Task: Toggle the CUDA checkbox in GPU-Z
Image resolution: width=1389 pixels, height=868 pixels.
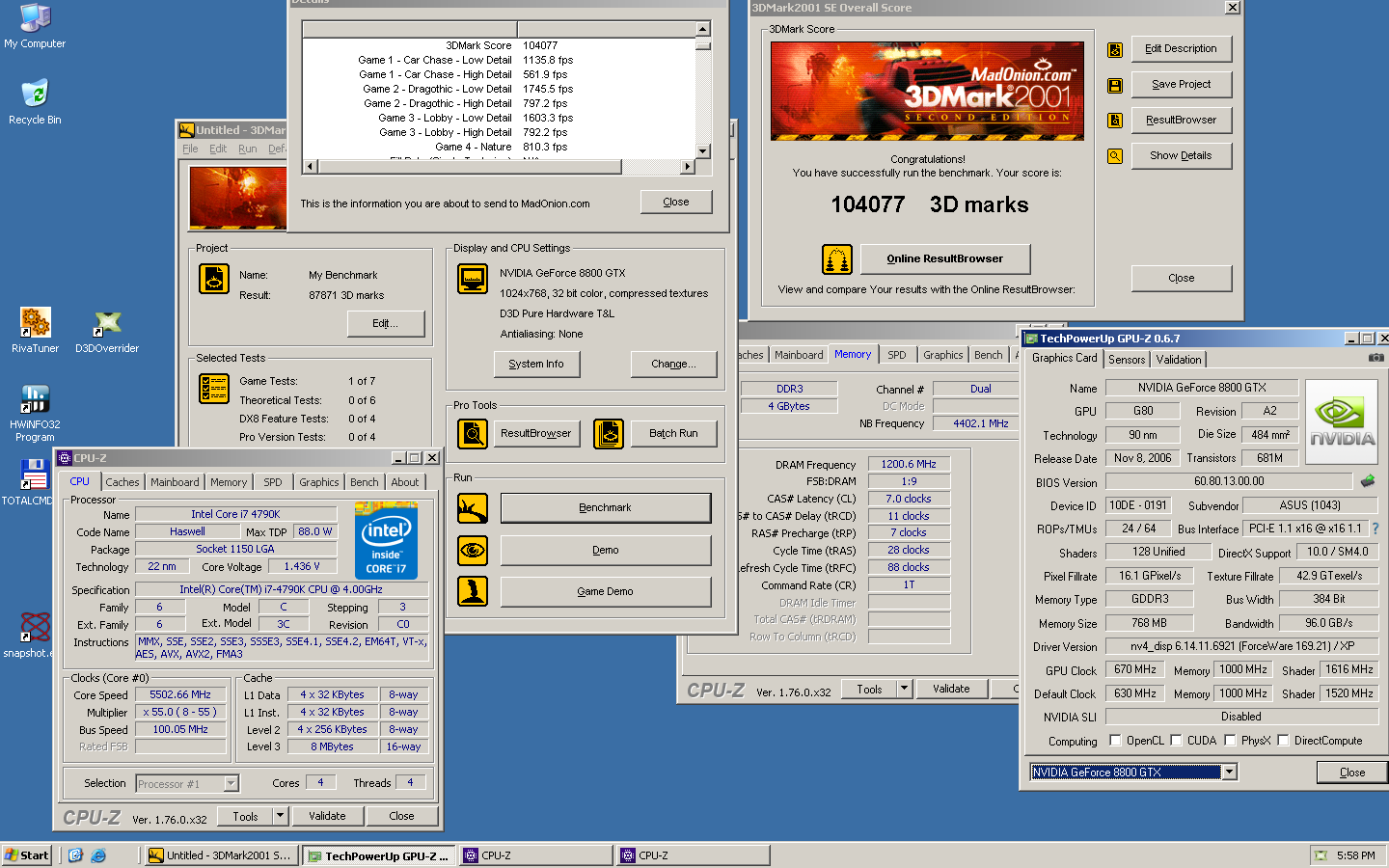Action: 1176,741
